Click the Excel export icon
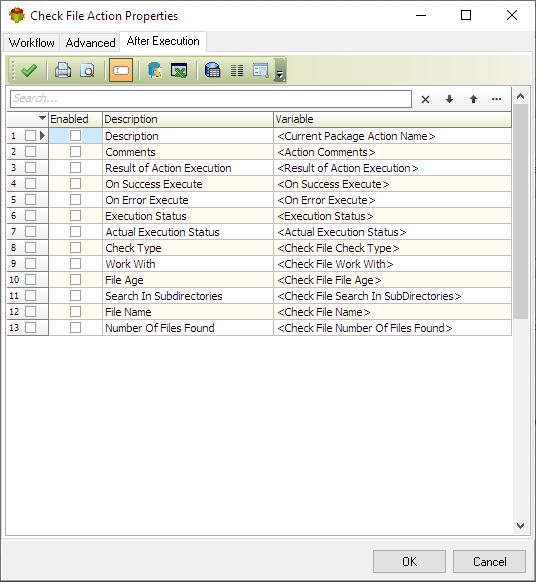This screenshot has width=536, height=582. click(179, 70)
